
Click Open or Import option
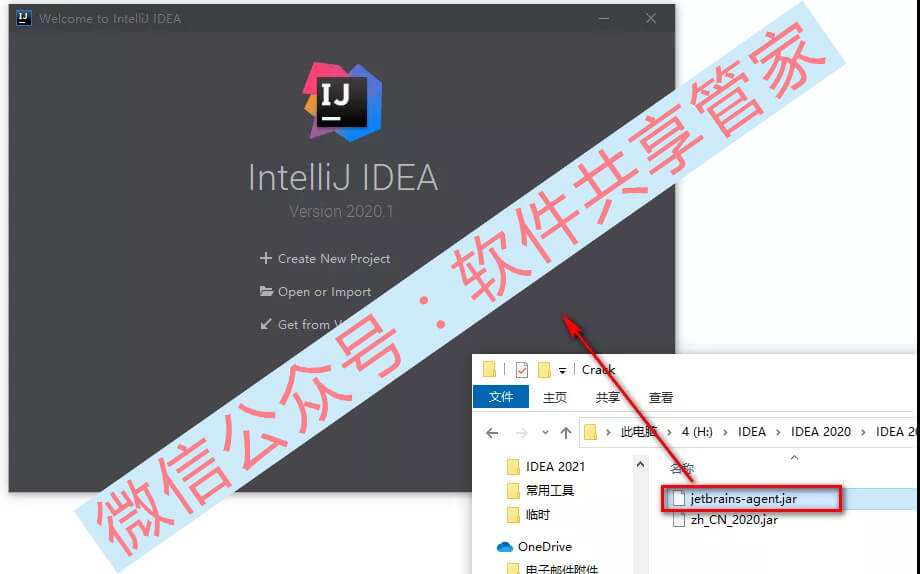pyautogui.click(x=324, y=292)
